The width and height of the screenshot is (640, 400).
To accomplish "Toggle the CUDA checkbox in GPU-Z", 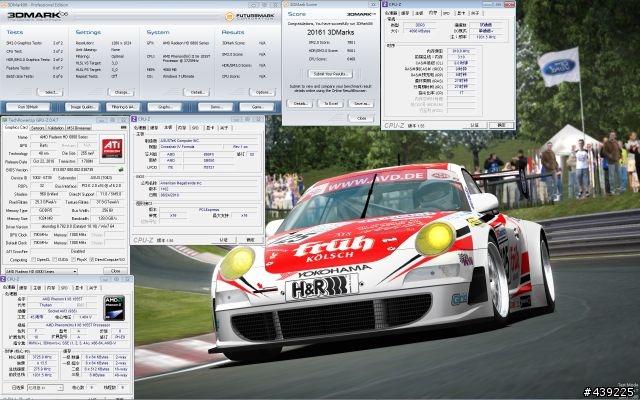I will click(x=54, y=260).
